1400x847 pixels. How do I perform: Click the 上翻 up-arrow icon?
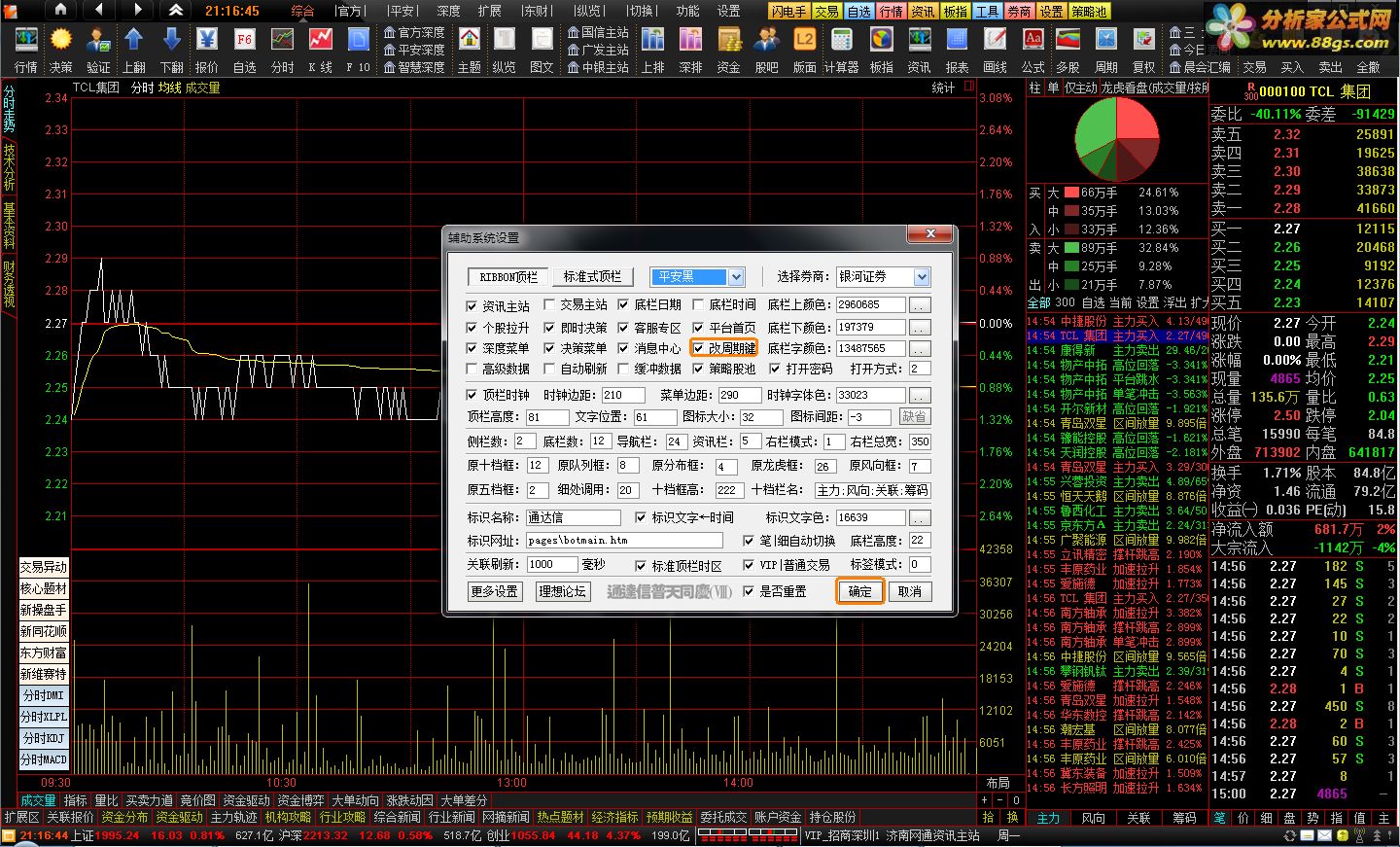click(x=134, y=50)
